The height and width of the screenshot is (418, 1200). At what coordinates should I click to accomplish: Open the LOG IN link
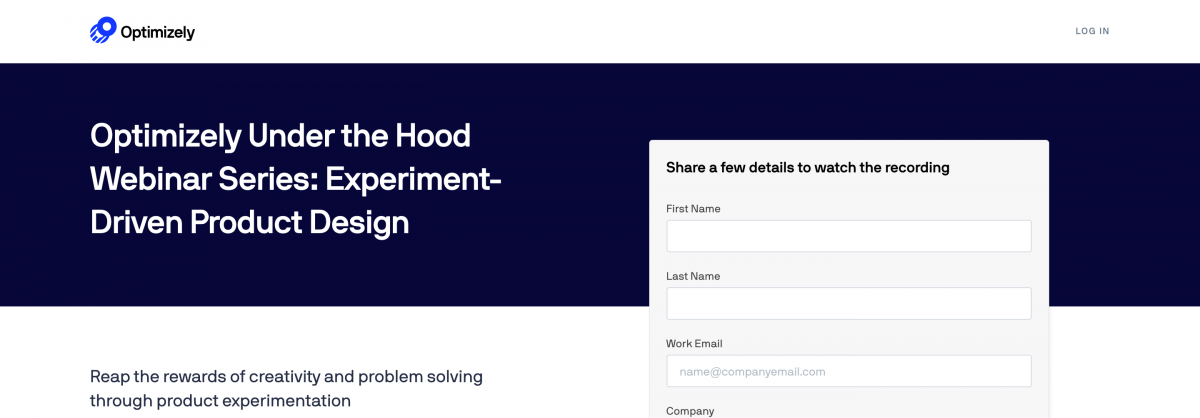click(x=1092, y=31)
